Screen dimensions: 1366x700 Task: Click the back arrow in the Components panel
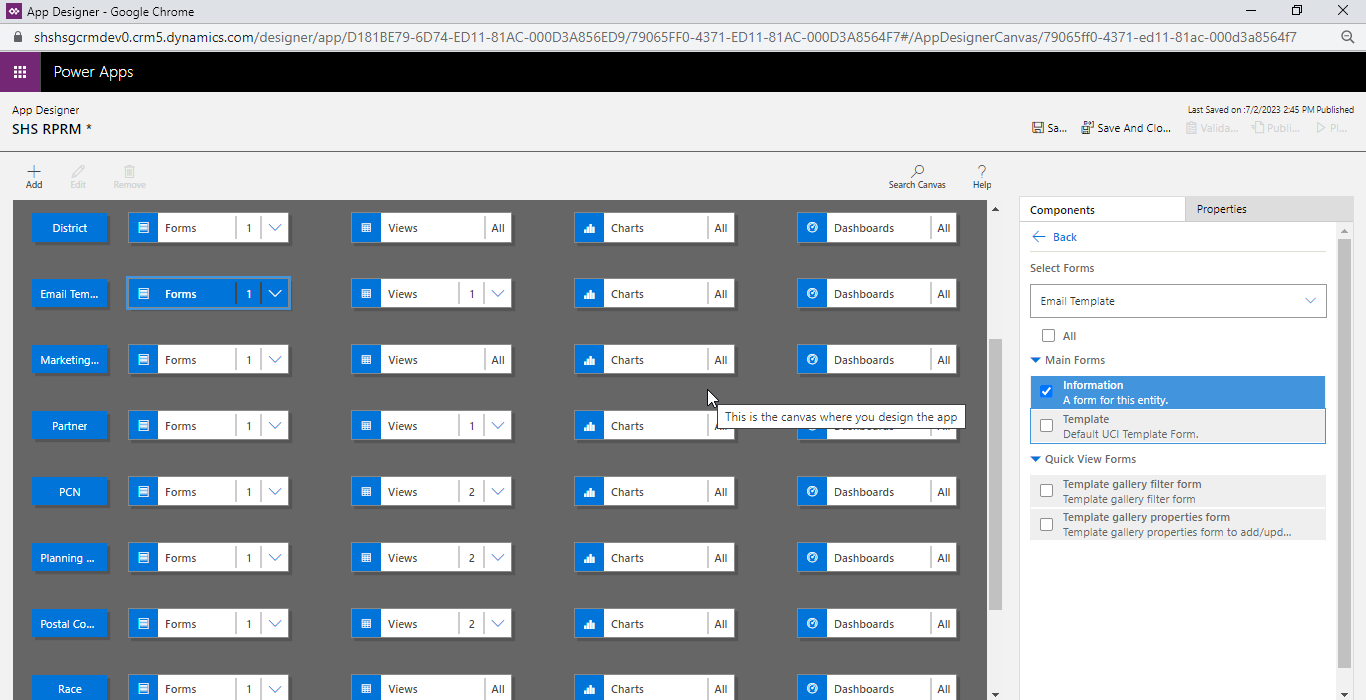pos(1039,237)
